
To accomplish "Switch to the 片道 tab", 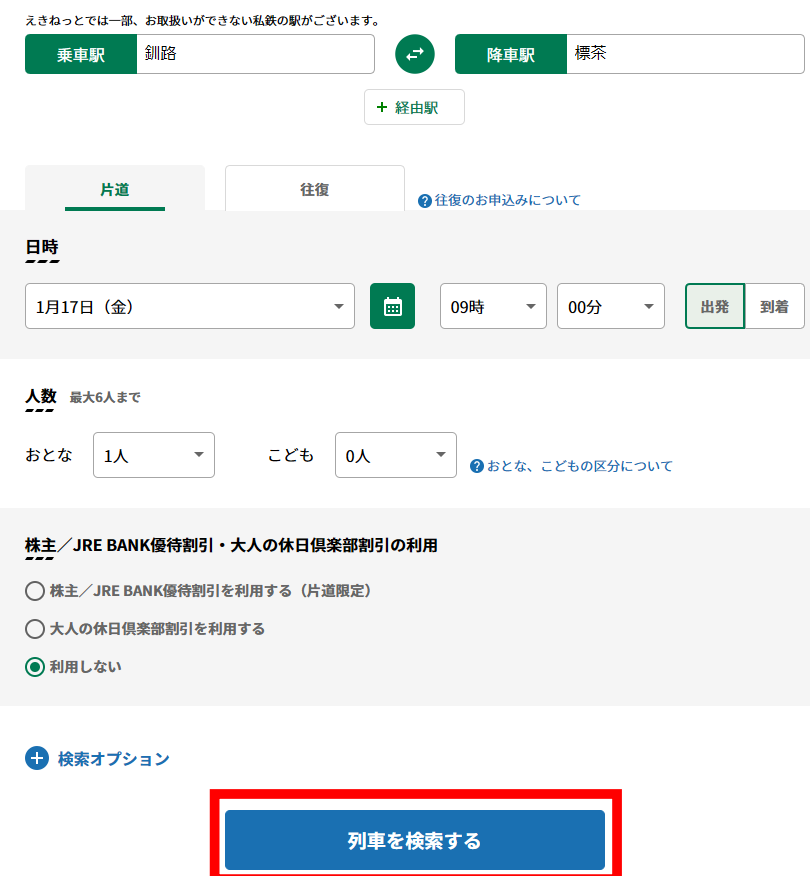I will 115,189.
